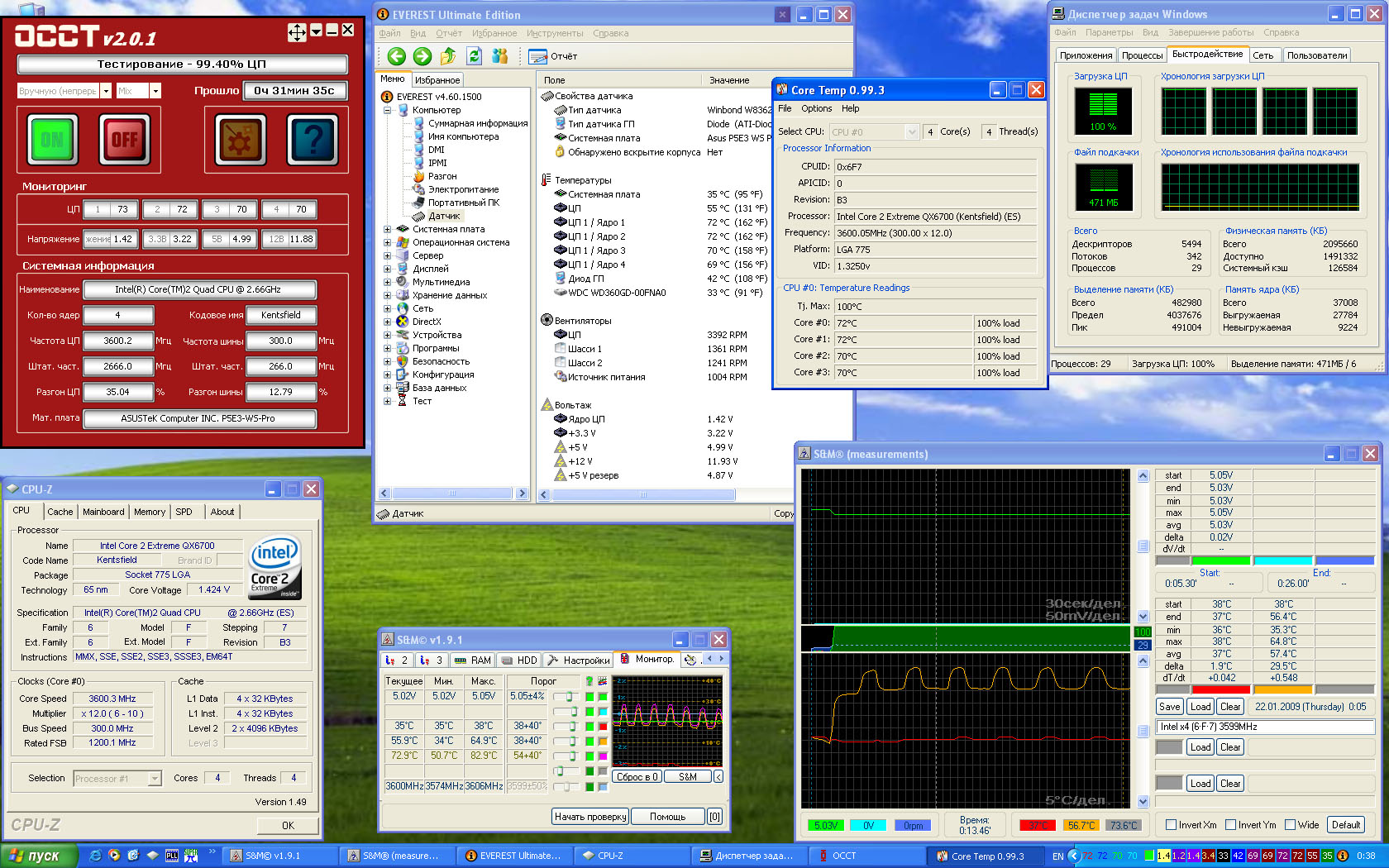Open the Options menu in Core Temp

pyautogui.click(x=816, y=108)
